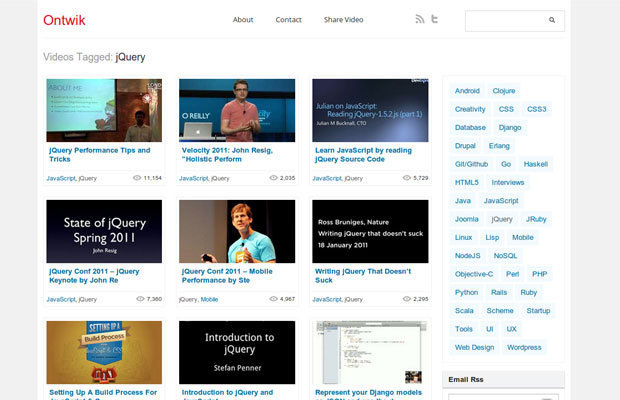This screenshot has height=400, width=620.
Task: Open 'jQuery Conf 2011 – jQuery Keynote' title
Action: (x=94, y=275)
